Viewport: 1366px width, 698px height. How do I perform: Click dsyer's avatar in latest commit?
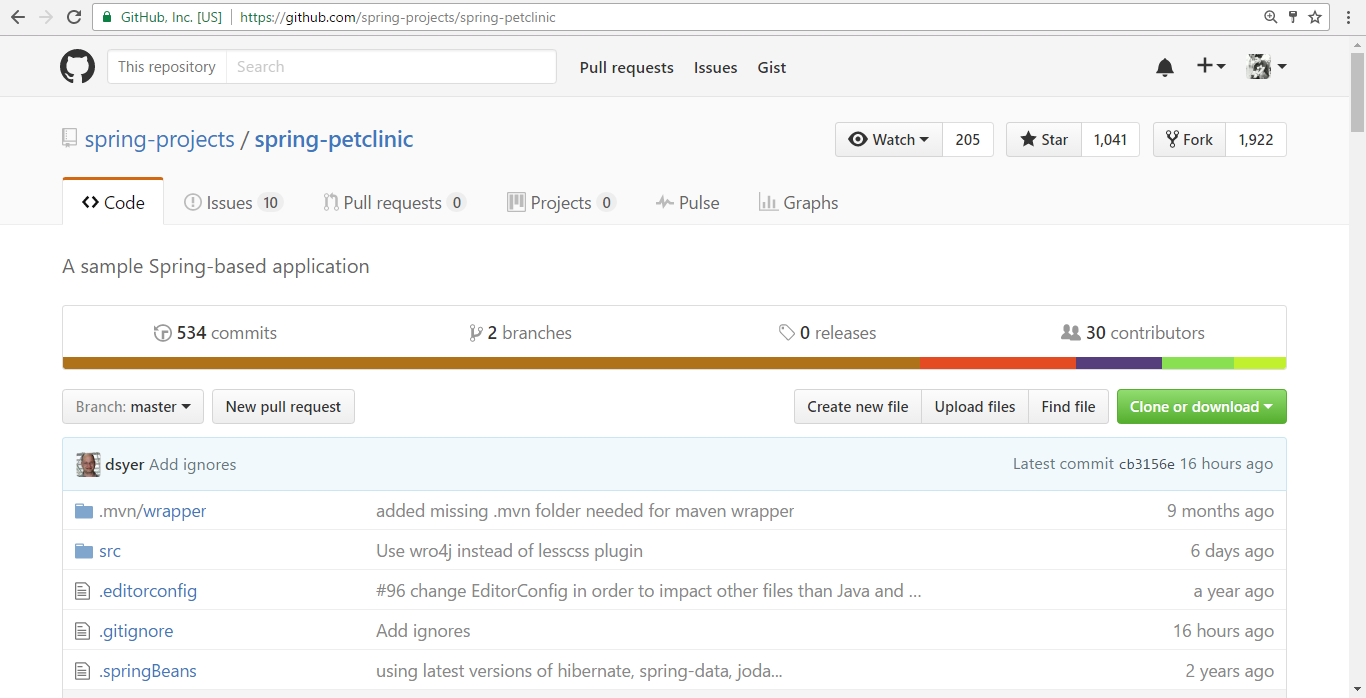click(x=88, y=464)
